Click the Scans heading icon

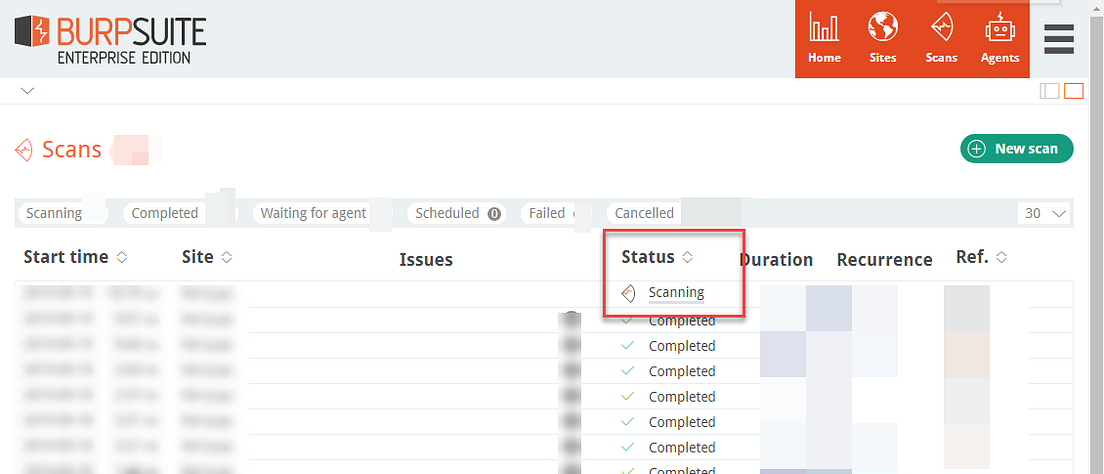(x=24, y=150)
